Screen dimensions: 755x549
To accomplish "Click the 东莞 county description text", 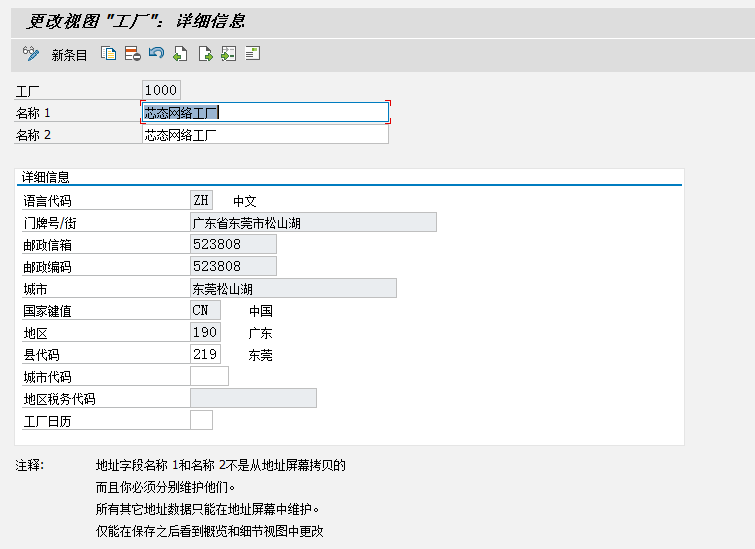I will pyautogui.click(x=260, y=355).
